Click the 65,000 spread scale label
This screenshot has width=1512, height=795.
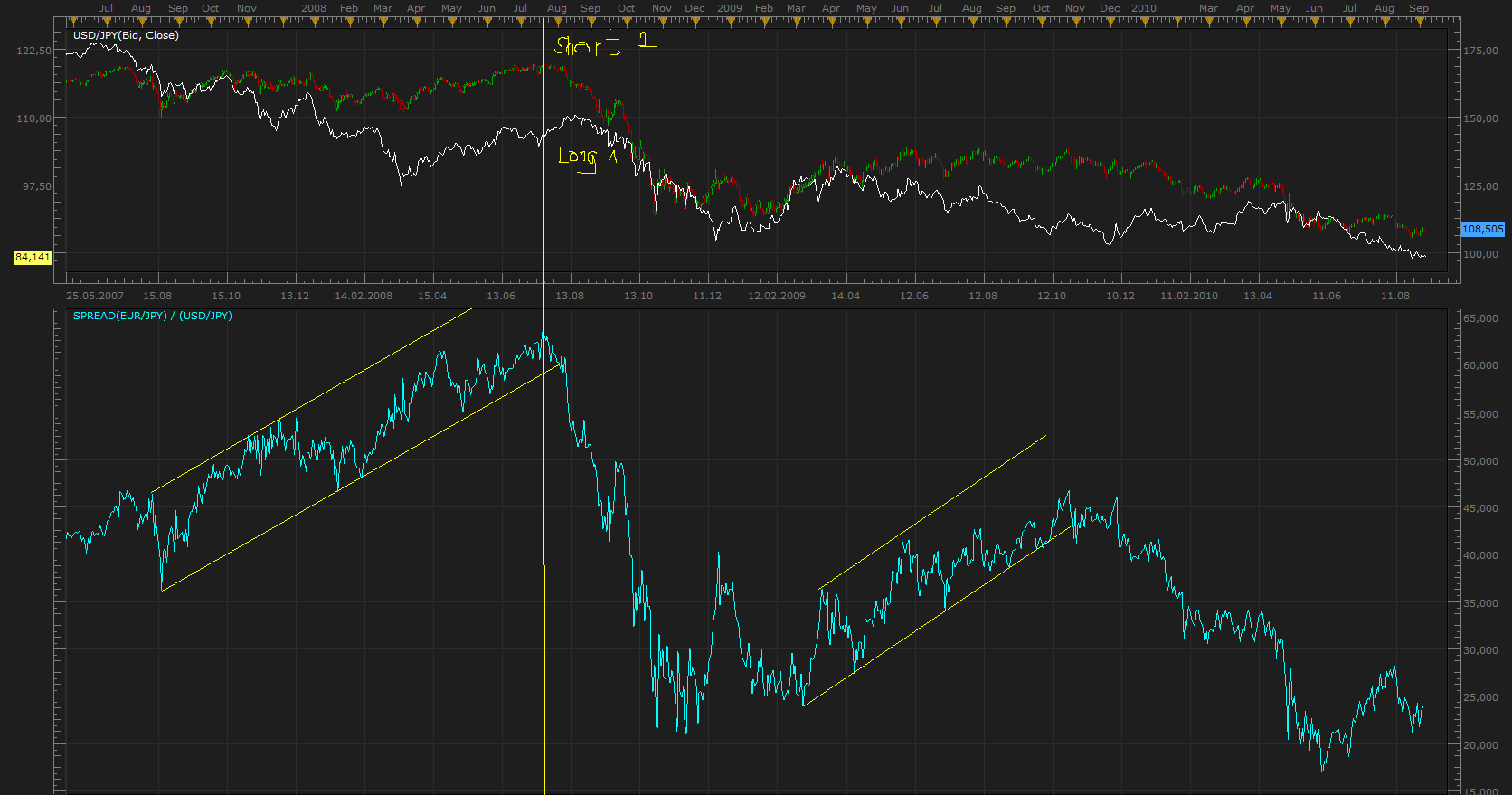coord(1481,318)
